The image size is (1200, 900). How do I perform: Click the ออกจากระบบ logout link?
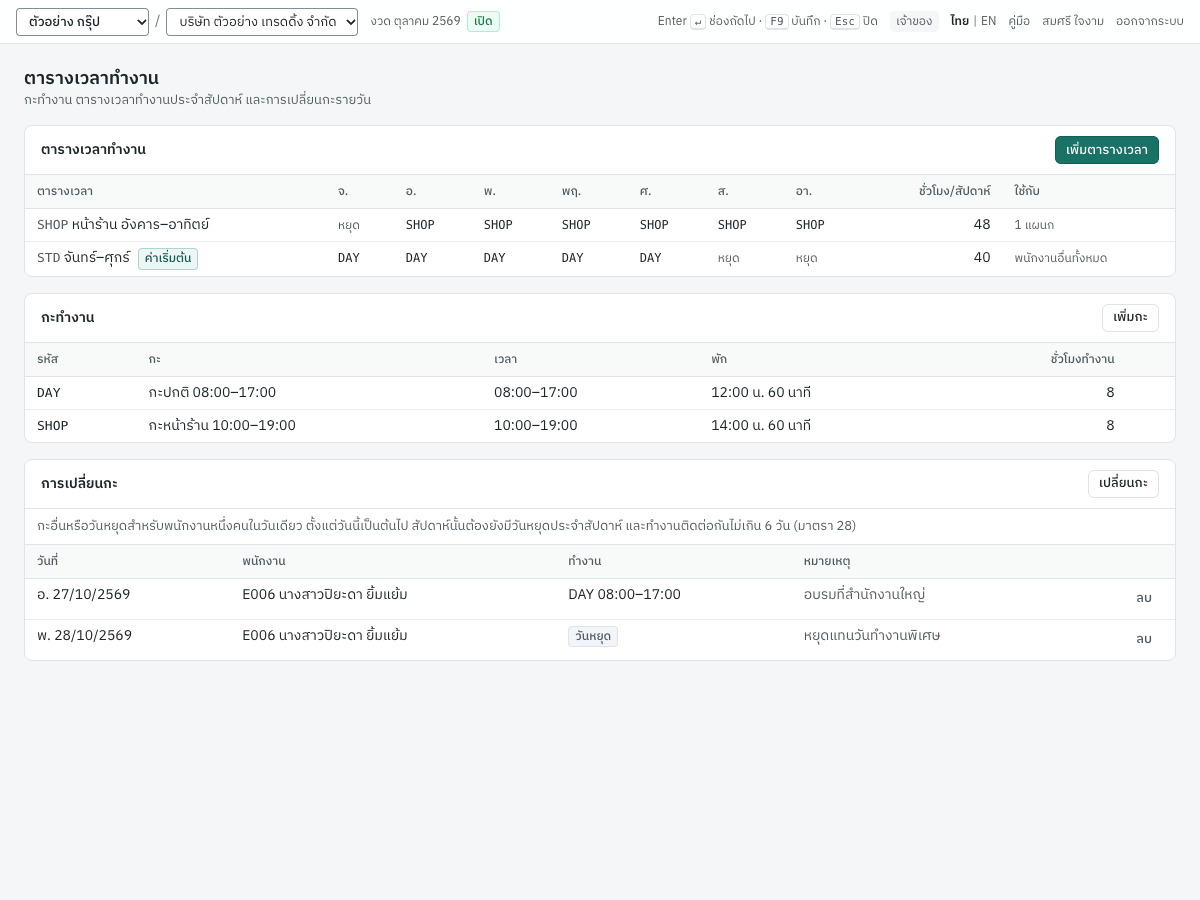click(x=1150, y=21)
